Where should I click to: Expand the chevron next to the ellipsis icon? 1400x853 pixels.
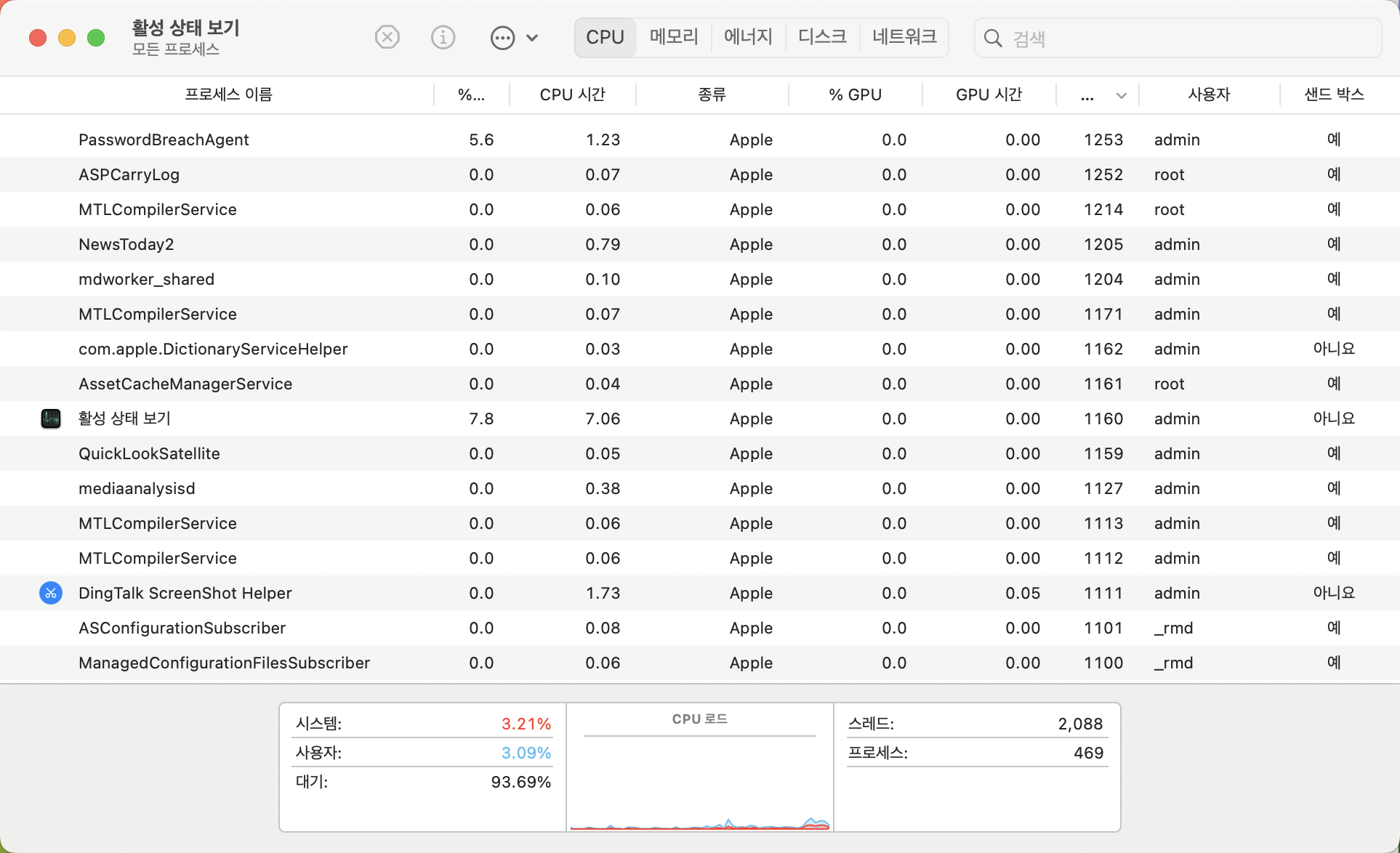point(533,37)
